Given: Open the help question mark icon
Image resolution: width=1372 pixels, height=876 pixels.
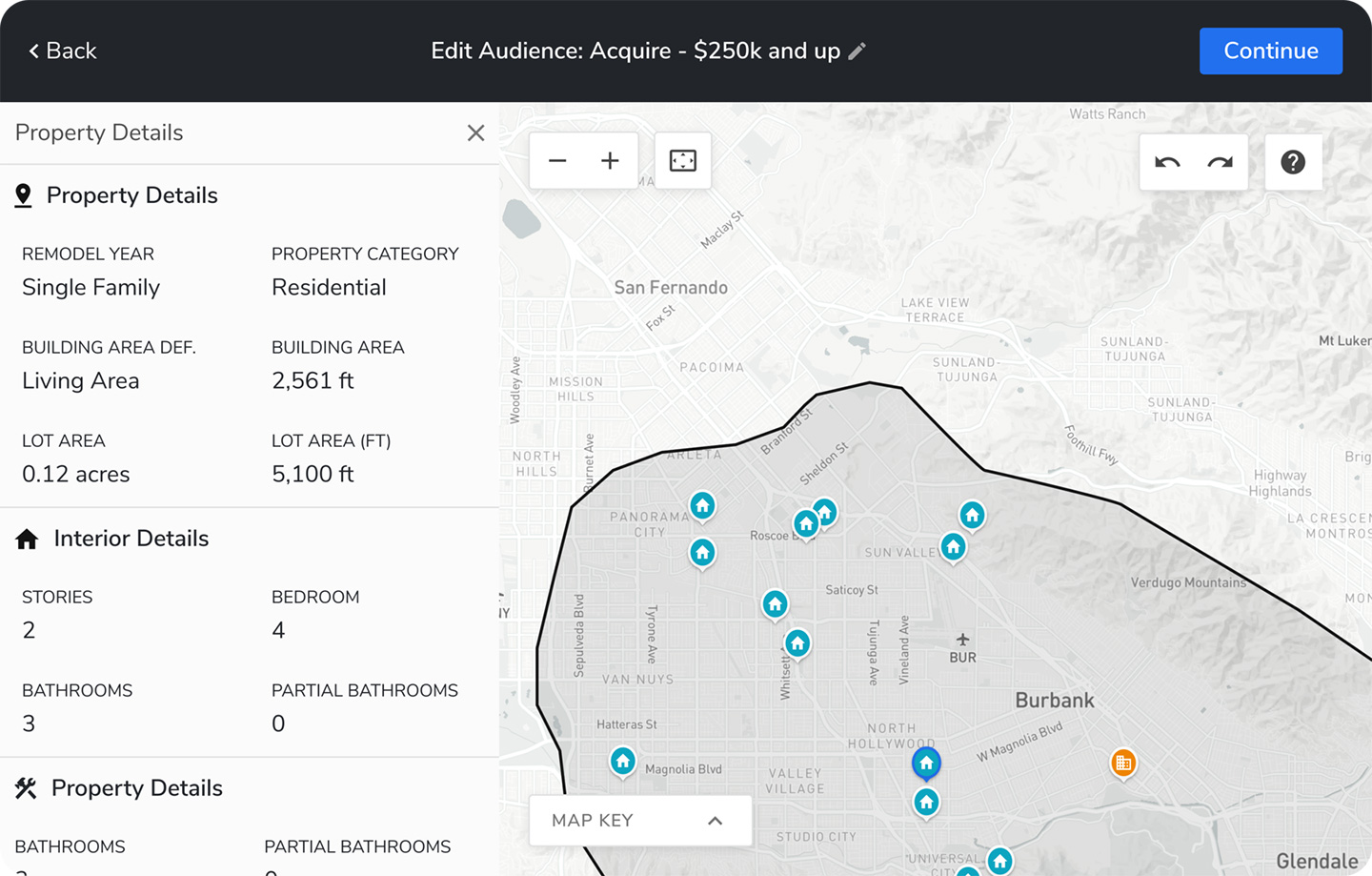Looking at the screenshot, I should [1293, 162].
